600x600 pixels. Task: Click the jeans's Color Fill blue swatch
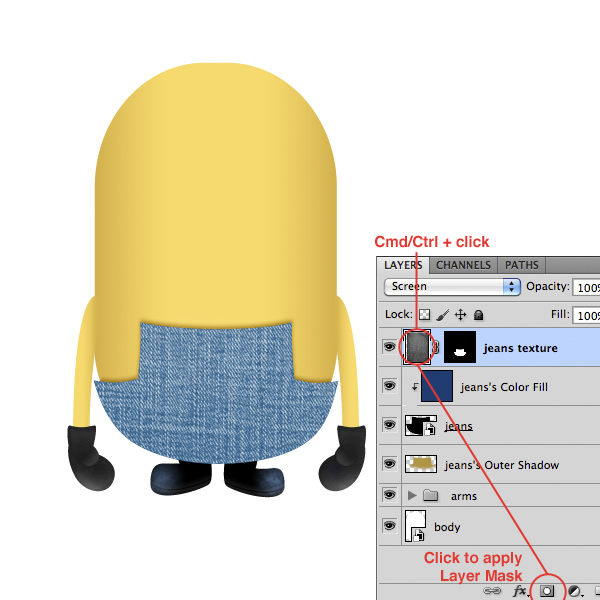click(x=437, y=386)
